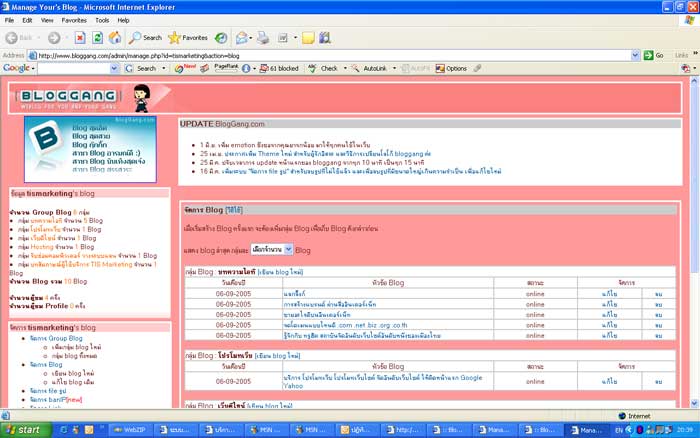700x438 pixels.
Task: Expand the address bar URL dropdown
Action: (x=635, y=55)
